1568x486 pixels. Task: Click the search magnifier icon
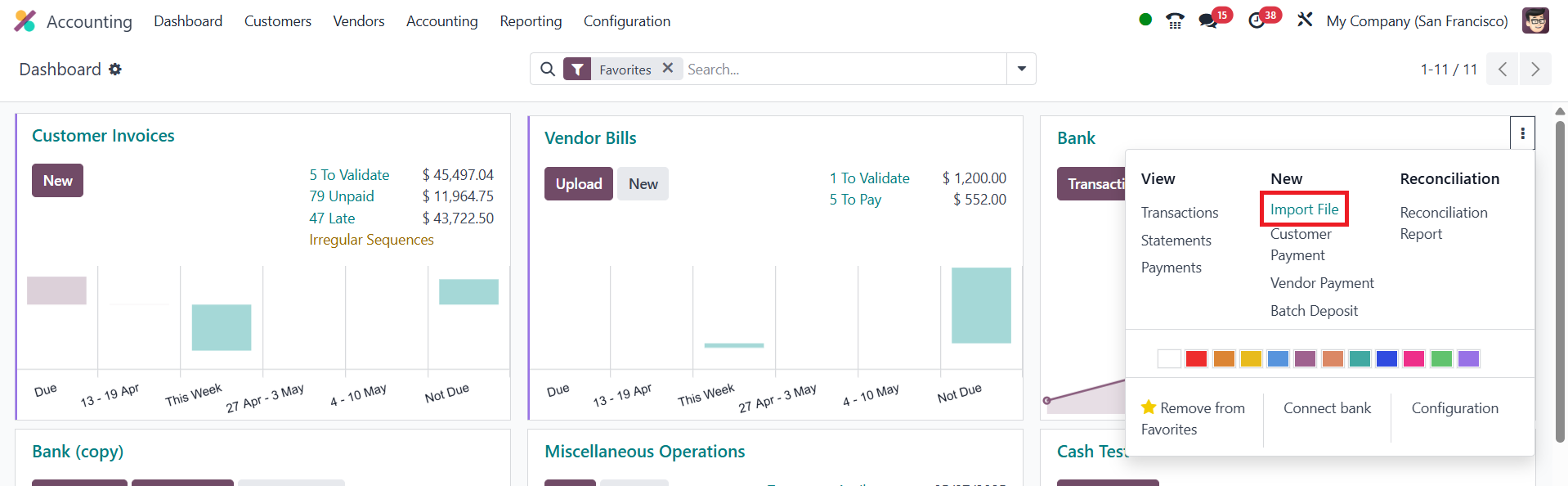click(548, 70)
